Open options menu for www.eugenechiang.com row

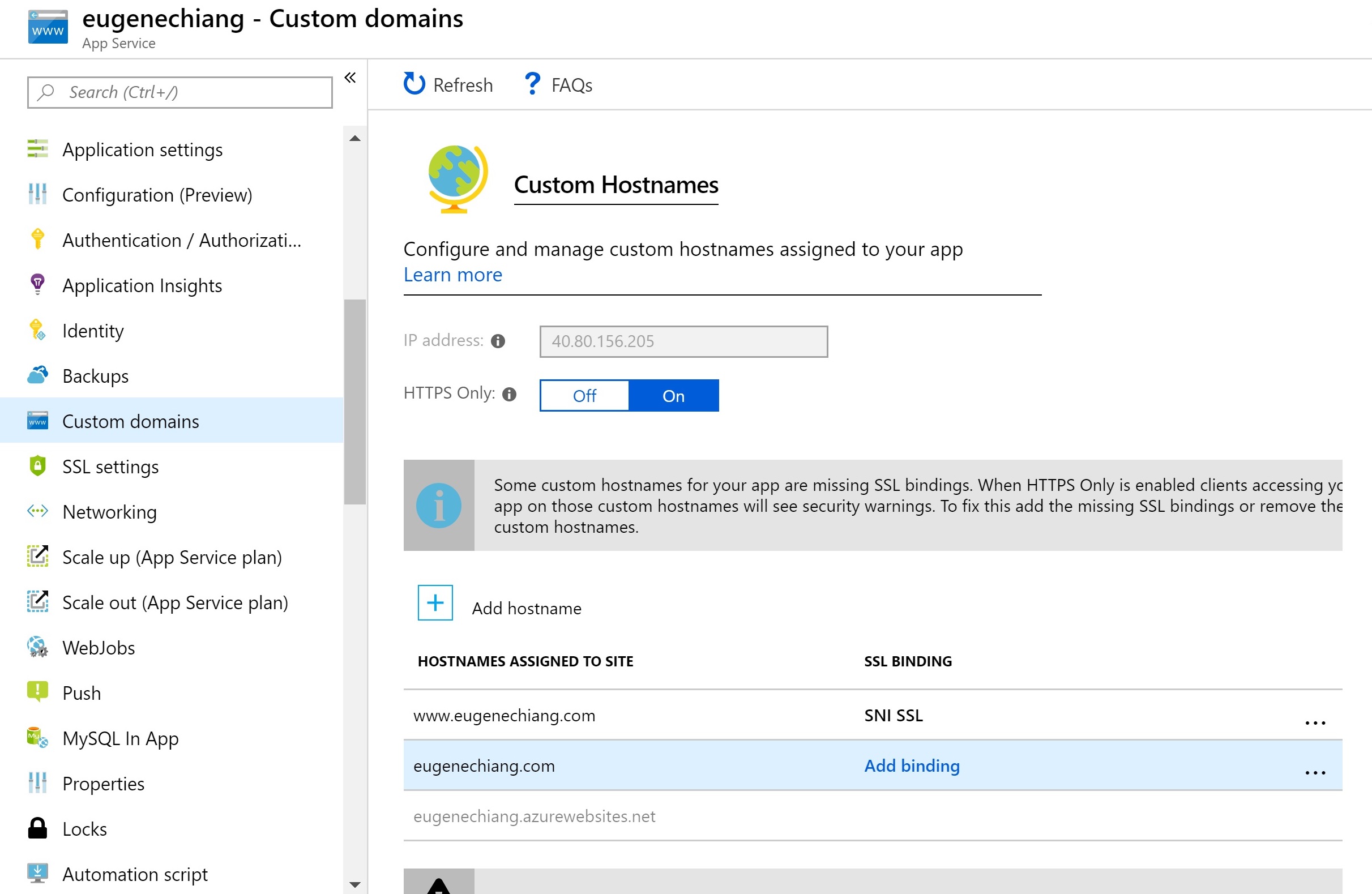(1315, 722)
